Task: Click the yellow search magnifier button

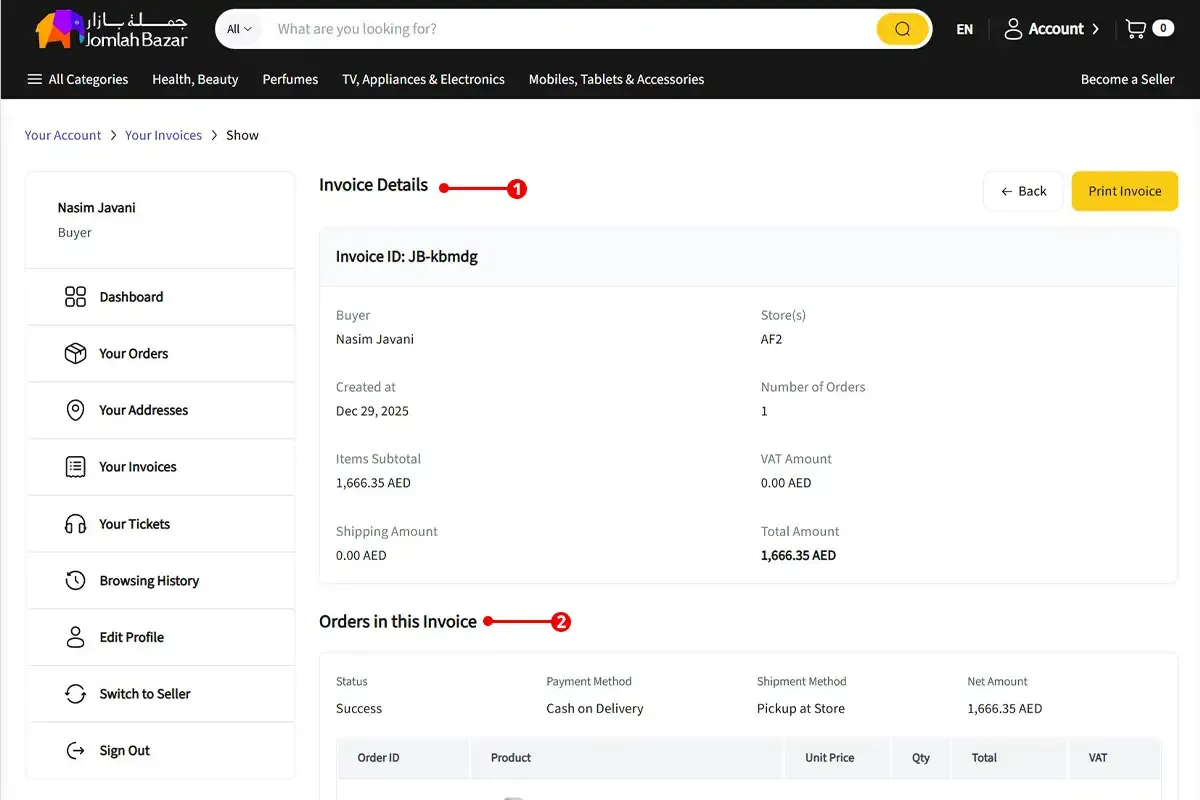Action: [902, 29]
